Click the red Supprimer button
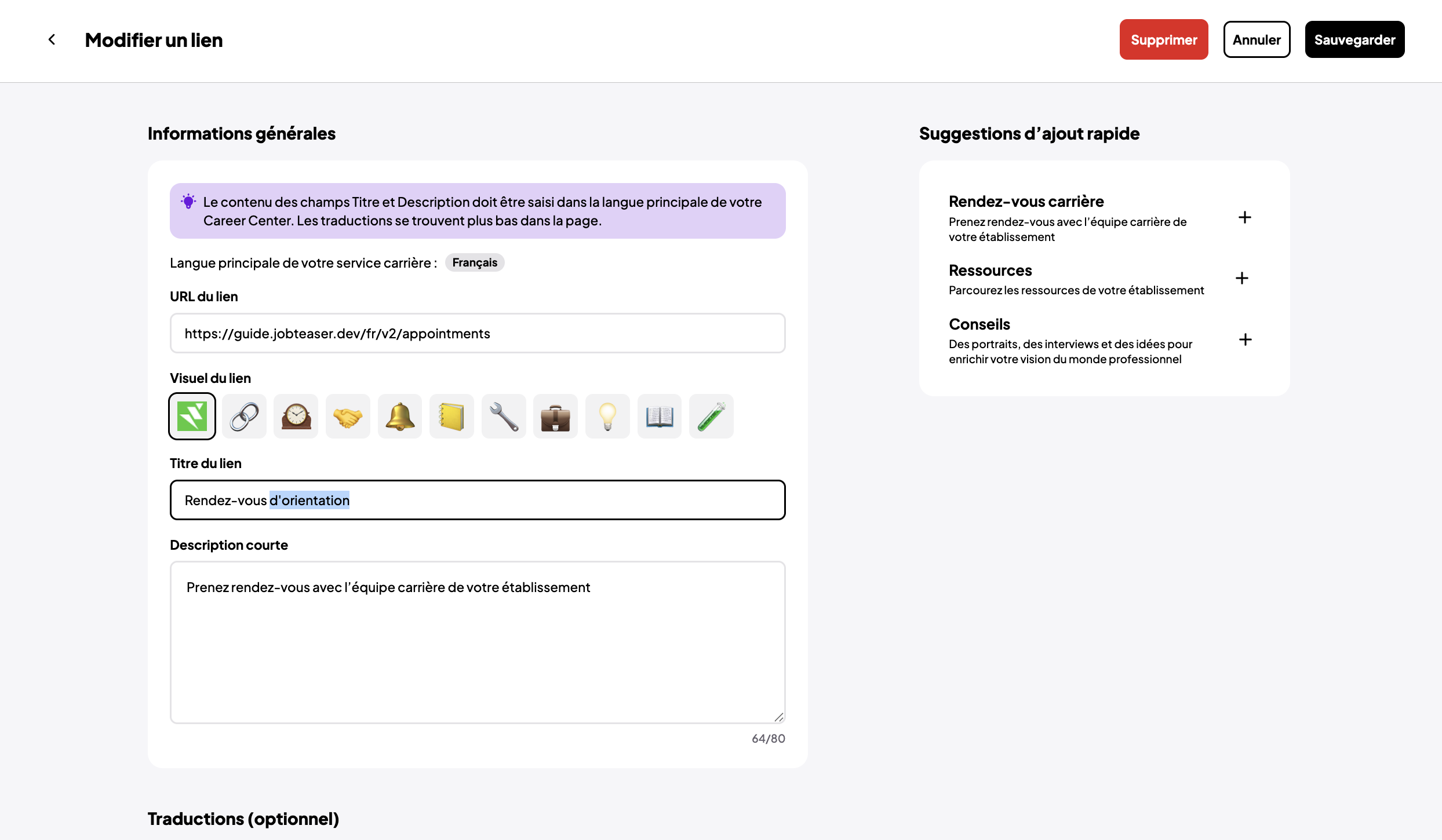 1163,39
